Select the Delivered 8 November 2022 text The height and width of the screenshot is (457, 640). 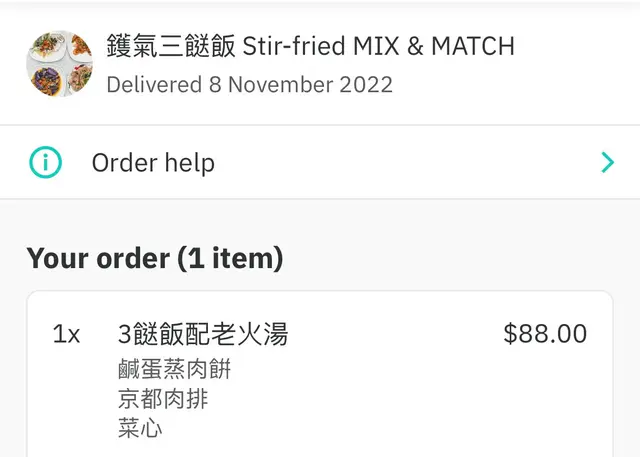click(249, 84)
